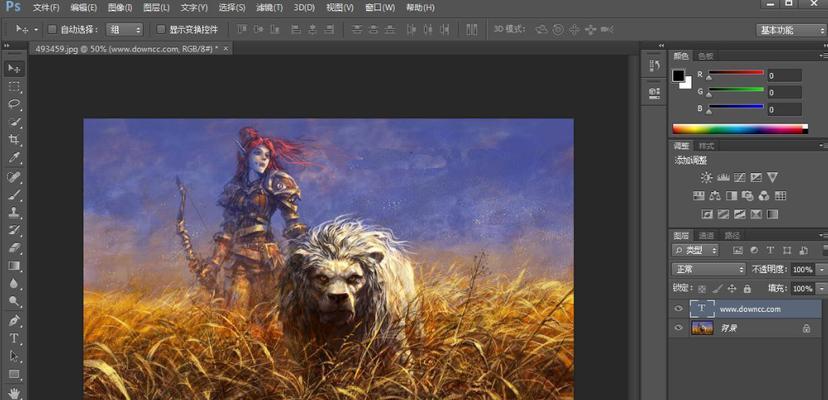Add a Curves adjustment
828x400 pixels.
(x=740, y=178)
